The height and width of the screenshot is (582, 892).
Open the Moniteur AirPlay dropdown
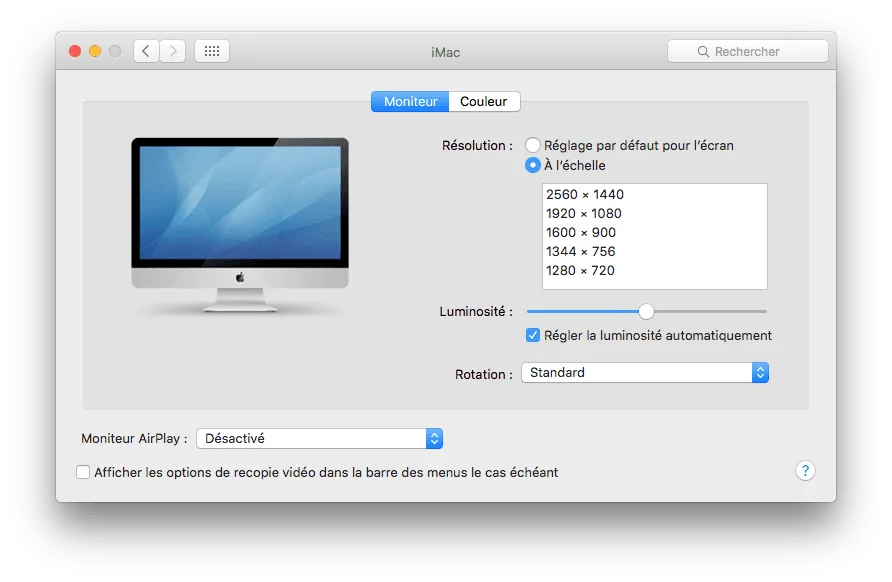(x=318, y=438)
